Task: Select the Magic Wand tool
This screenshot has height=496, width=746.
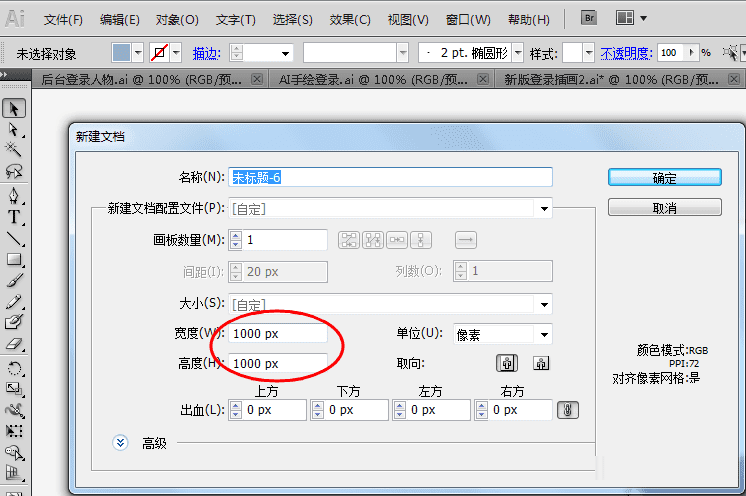Action: (14, 150)
